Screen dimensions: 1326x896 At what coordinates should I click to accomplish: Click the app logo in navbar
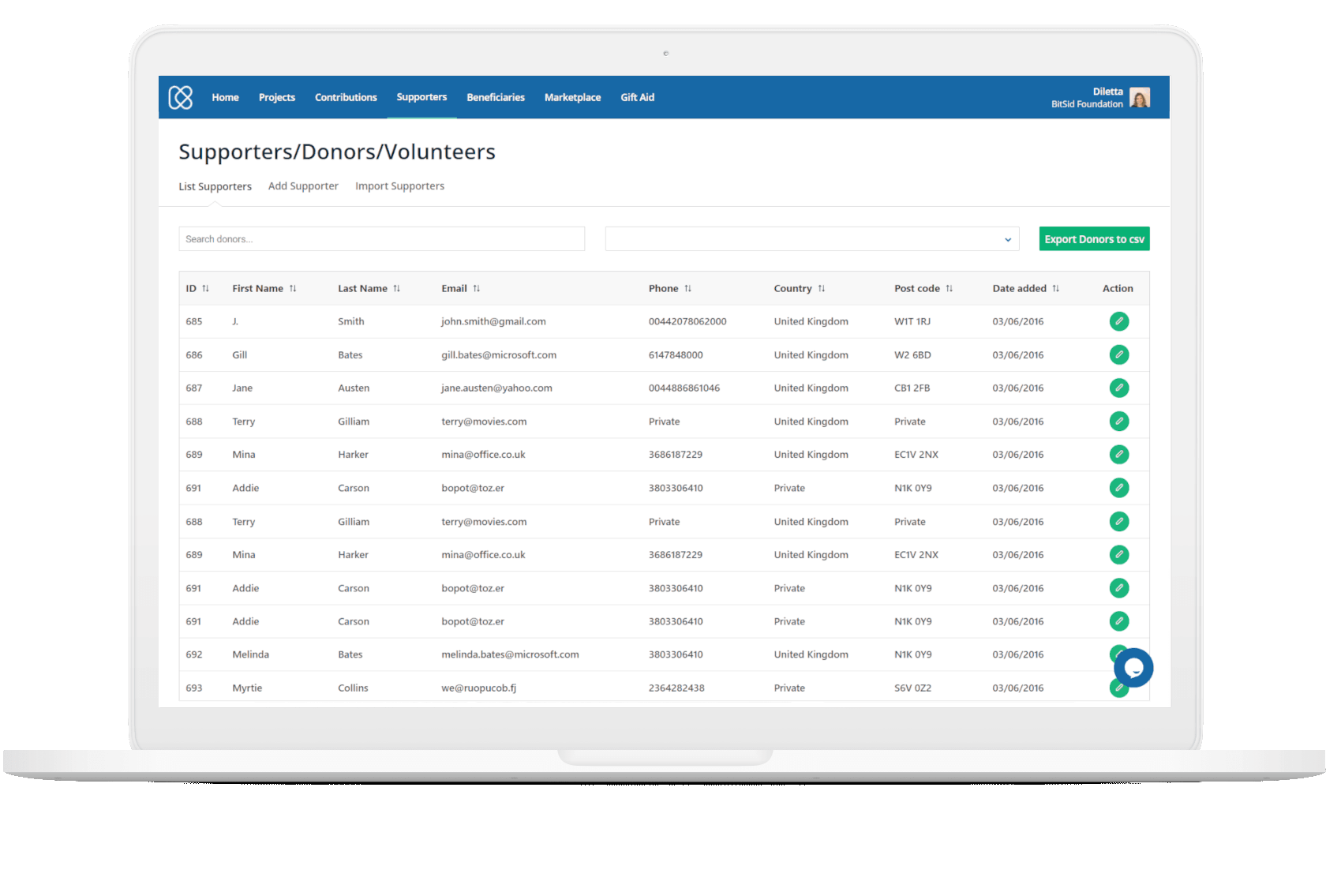click(x=181, y=97)
